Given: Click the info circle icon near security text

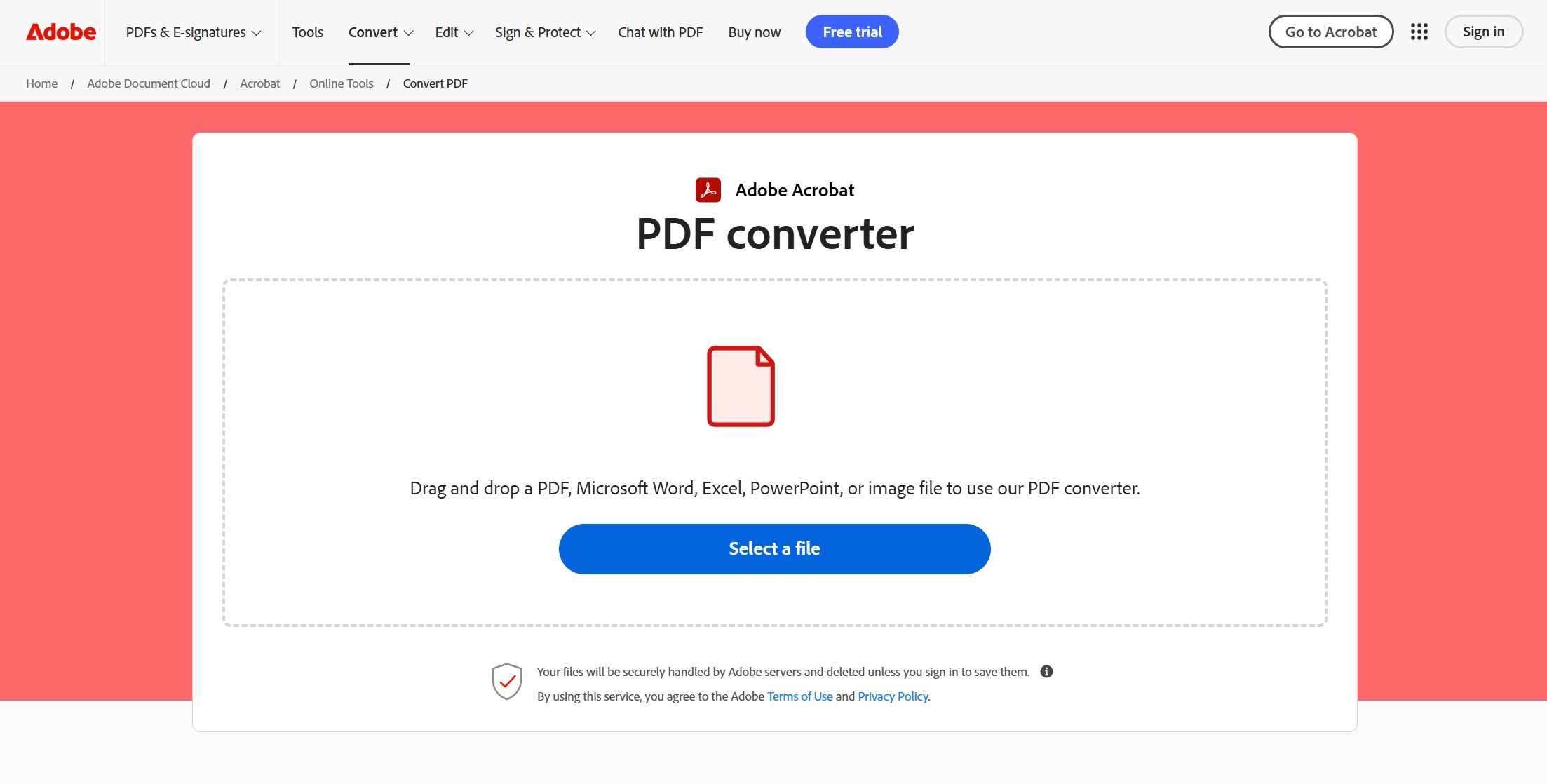Looking at the screenshot, I should [x=1045, y=671].
